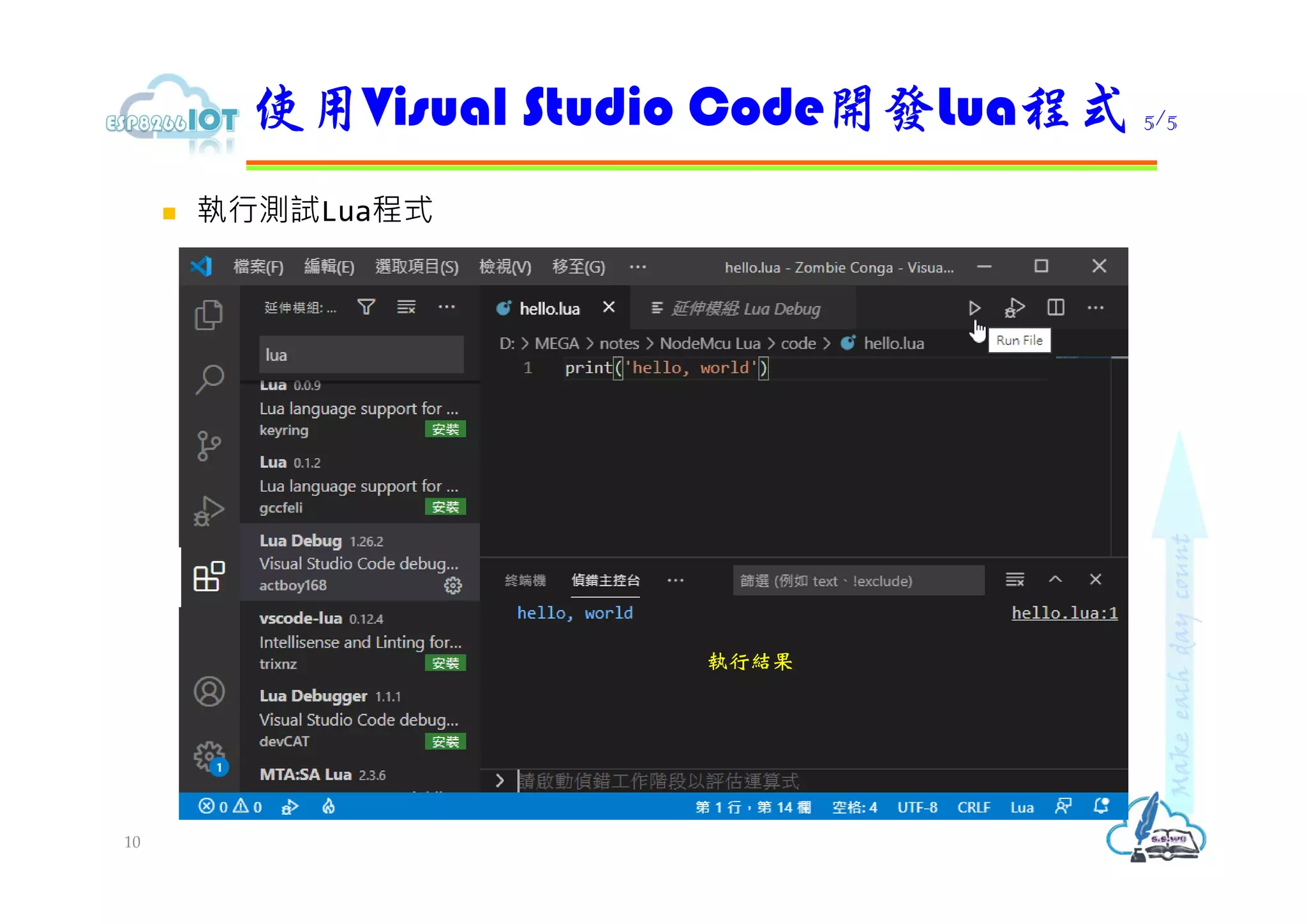Click the line and column indicator 第 1 行
1307x924 pixels.
point(753,807)
